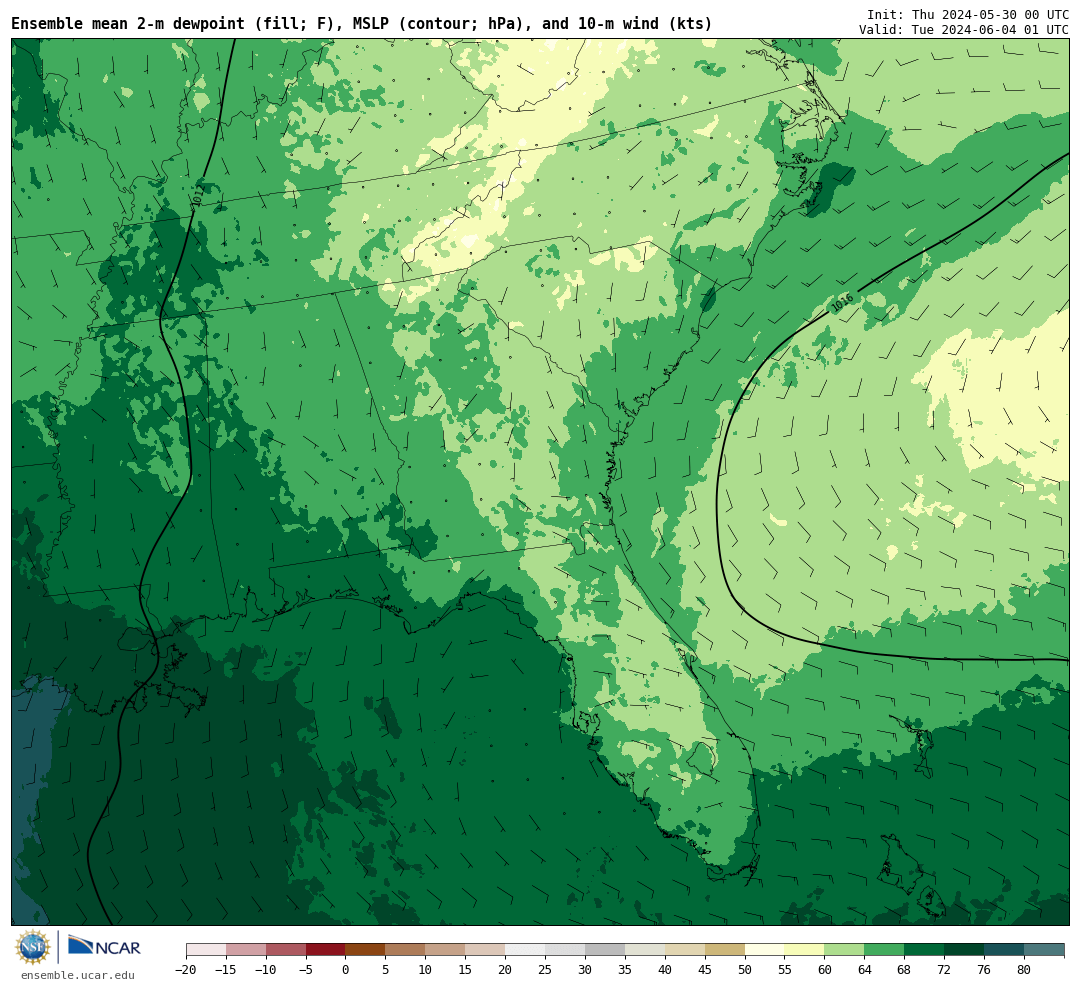Click the 68-72 dark green colorbar swatch

924,950
